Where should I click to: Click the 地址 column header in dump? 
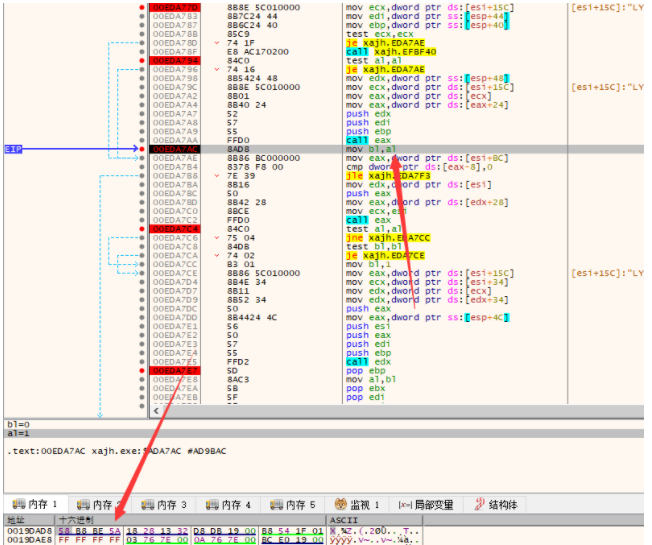29,520
